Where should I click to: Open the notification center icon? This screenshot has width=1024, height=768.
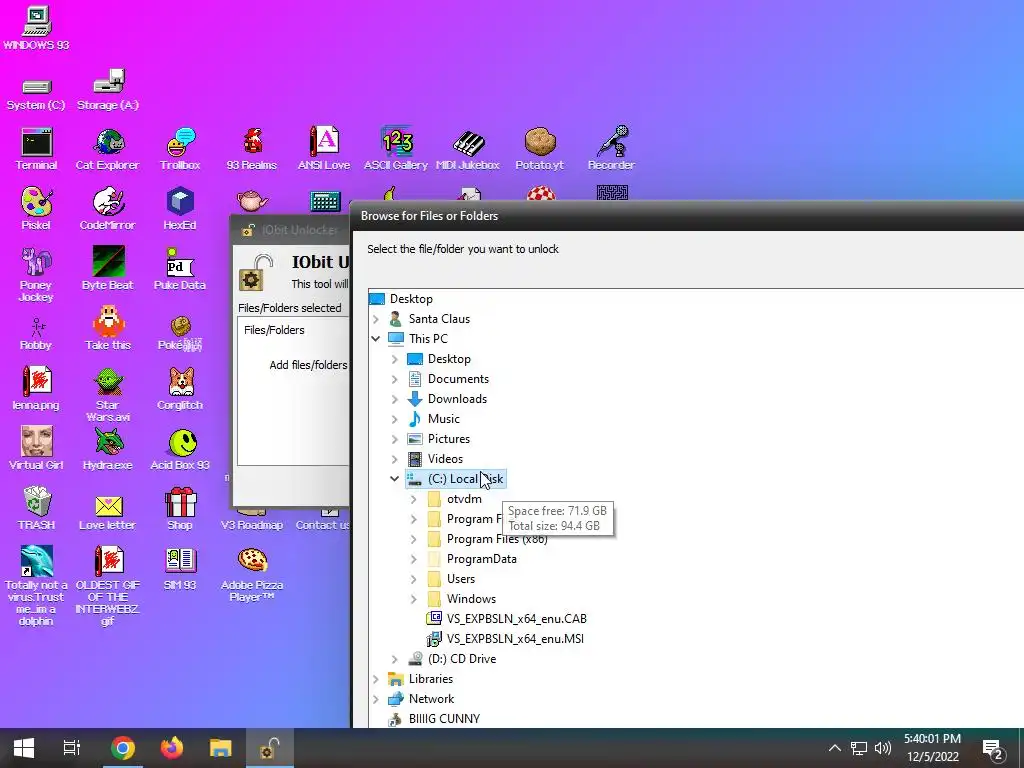[993, 749]
